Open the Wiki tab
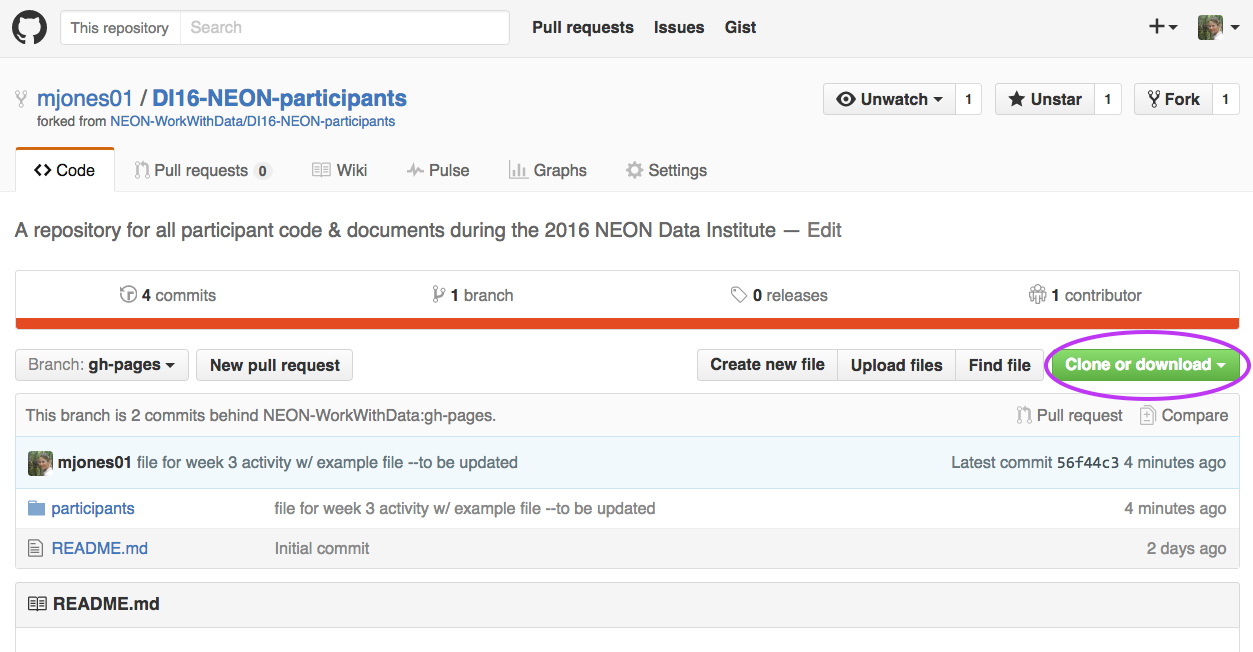Image resolution: width=1253 pixels, height=652 pixels. (340, 170)
